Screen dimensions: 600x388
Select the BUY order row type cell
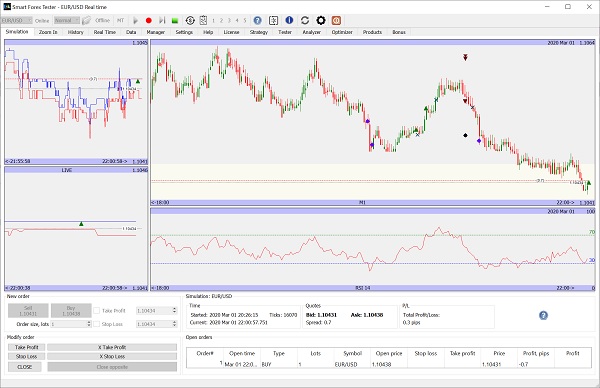(x=279, y=364)
